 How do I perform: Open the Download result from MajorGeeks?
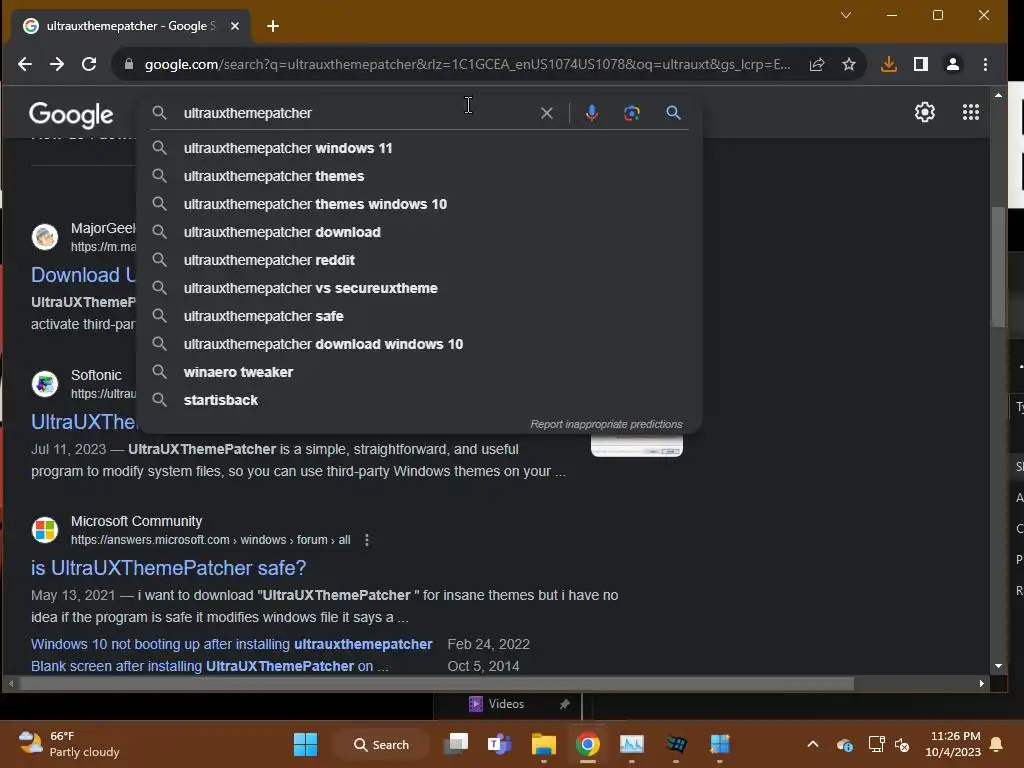click(83, 275)
